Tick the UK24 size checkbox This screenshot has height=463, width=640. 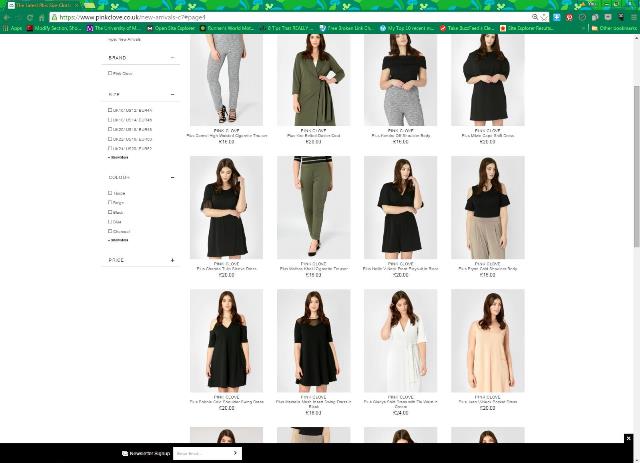(x=110, y=148)
